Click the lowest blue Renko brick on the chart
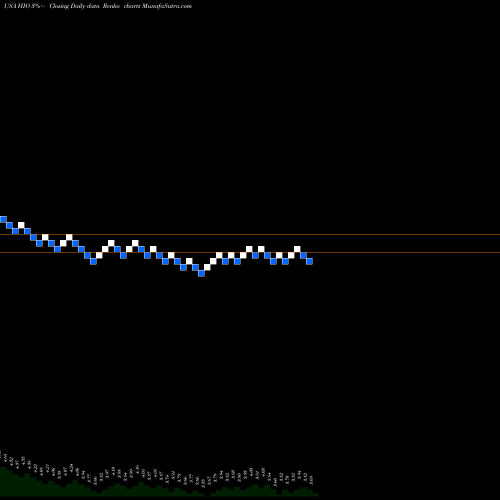 tap(201, 273)
